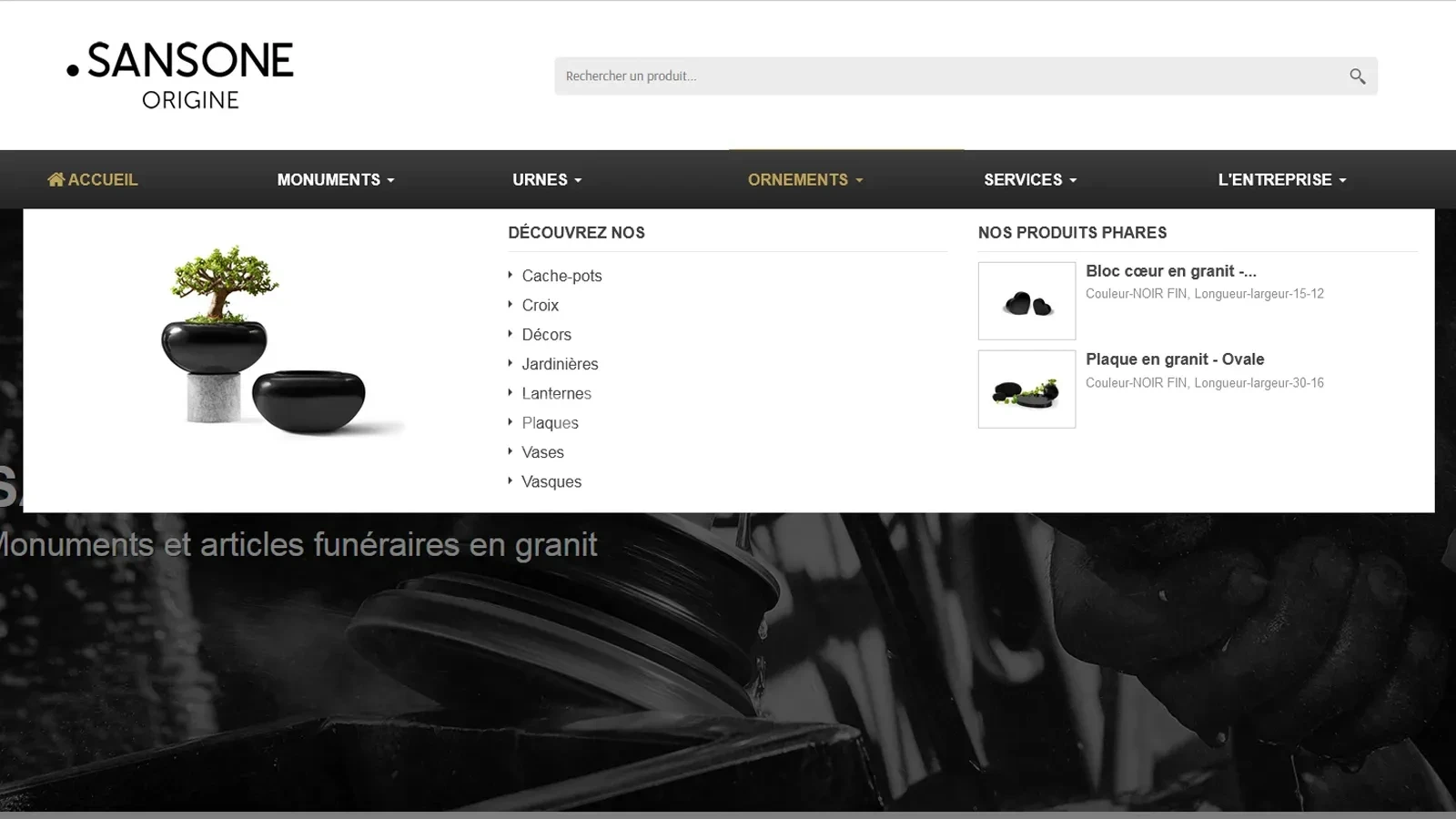Browse the Jardinières category
1456x819 pixels.
point(560,364)
